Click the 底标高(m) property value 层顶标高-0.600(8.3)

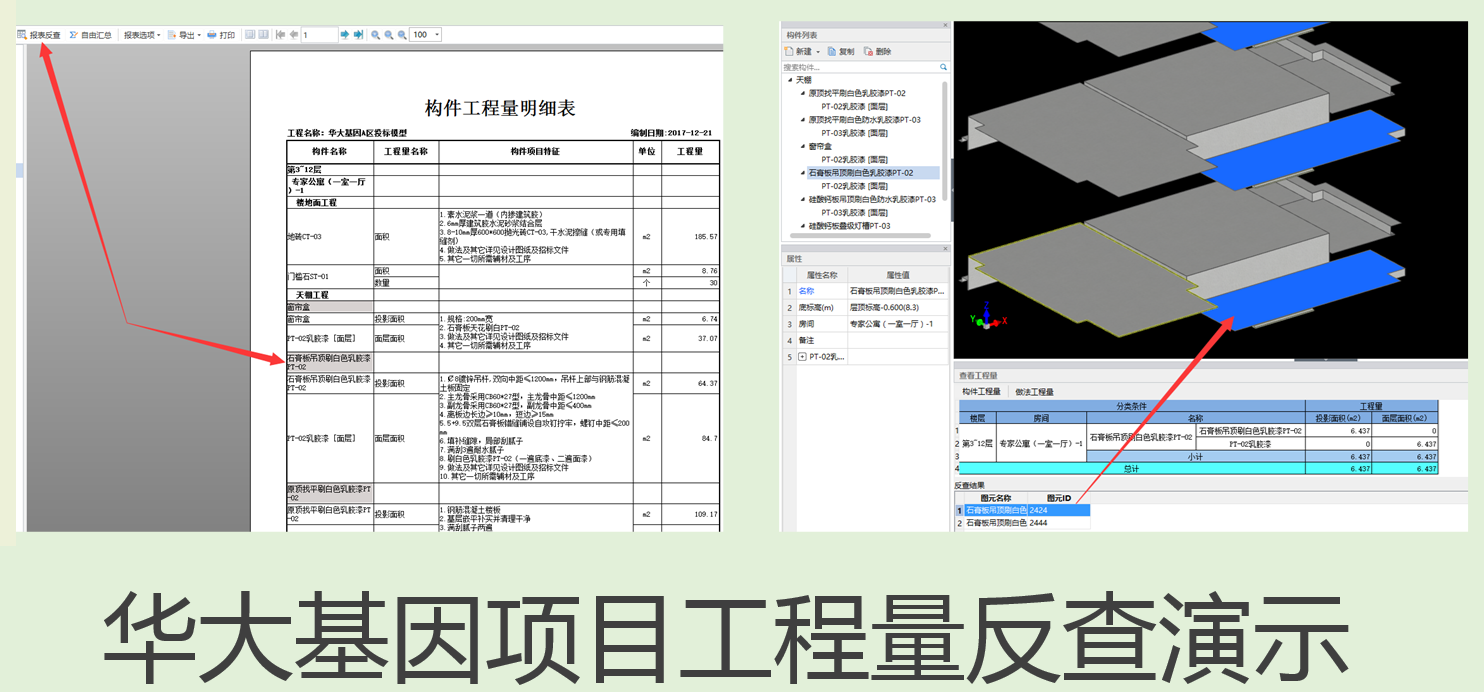click(897, 308)
